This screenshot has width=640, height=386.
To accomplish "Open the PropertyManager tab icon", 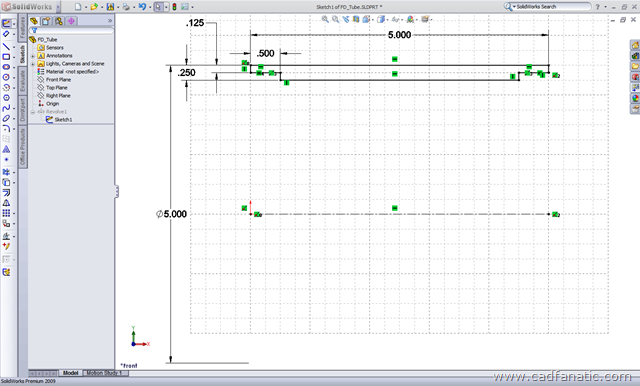I will [46, 21].
